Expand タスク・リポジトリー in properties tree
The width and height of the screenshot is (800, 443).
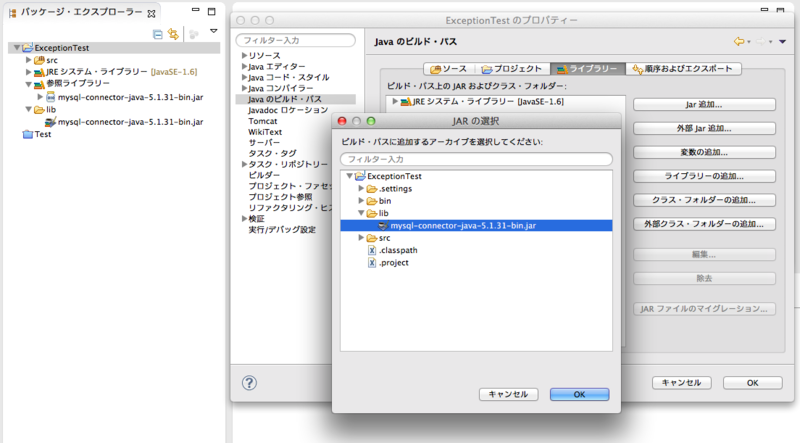[244, 164]
